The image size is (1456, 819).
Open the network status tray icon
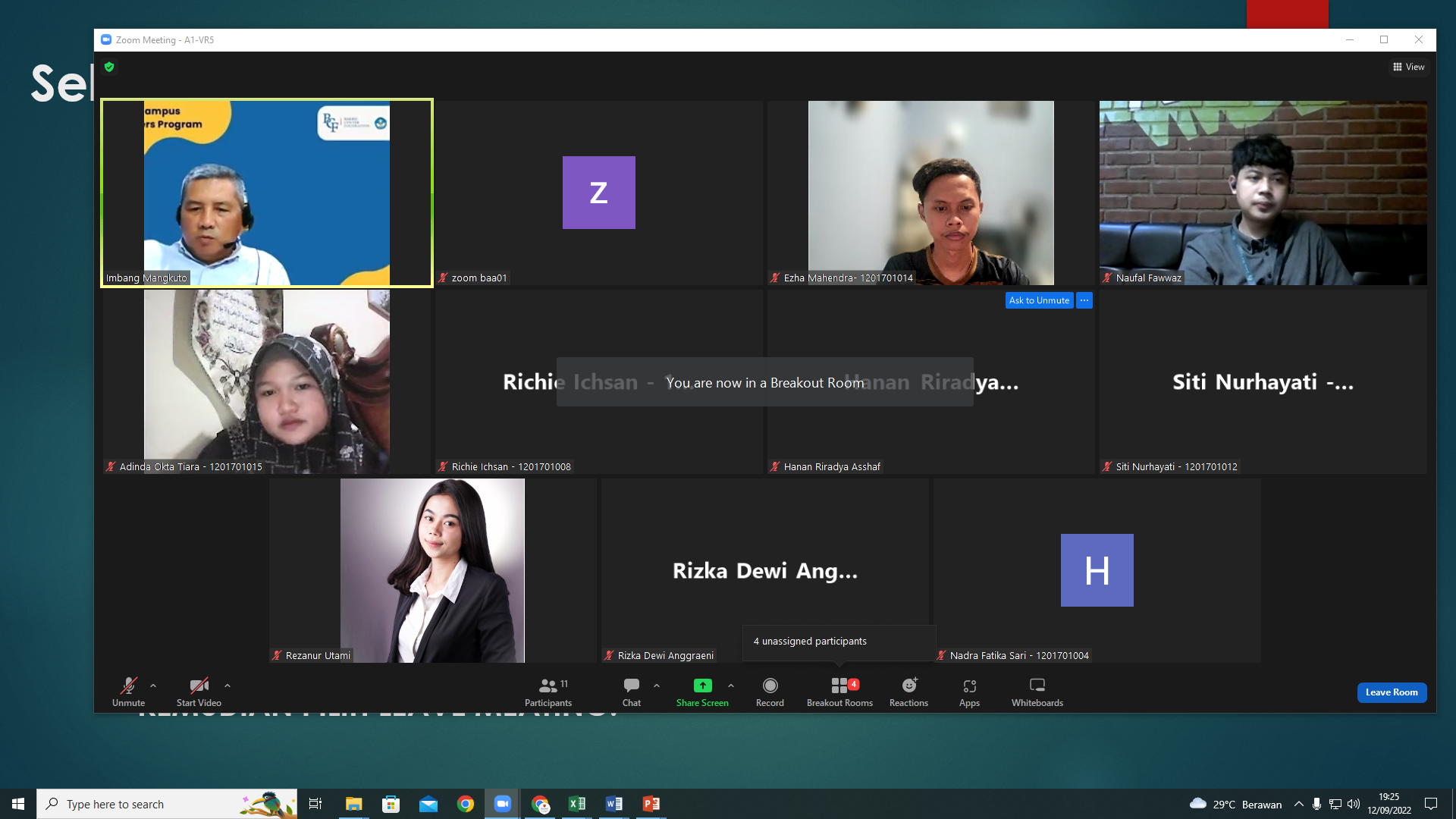pyautogui.click(x=1335, y=804)
